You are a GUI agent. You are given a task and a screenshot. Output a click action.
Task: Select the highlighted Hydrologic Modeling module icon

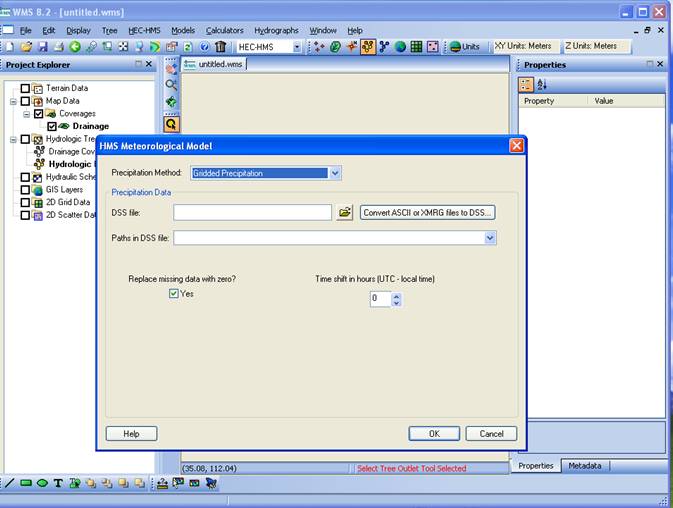click(x=367, y=46)
